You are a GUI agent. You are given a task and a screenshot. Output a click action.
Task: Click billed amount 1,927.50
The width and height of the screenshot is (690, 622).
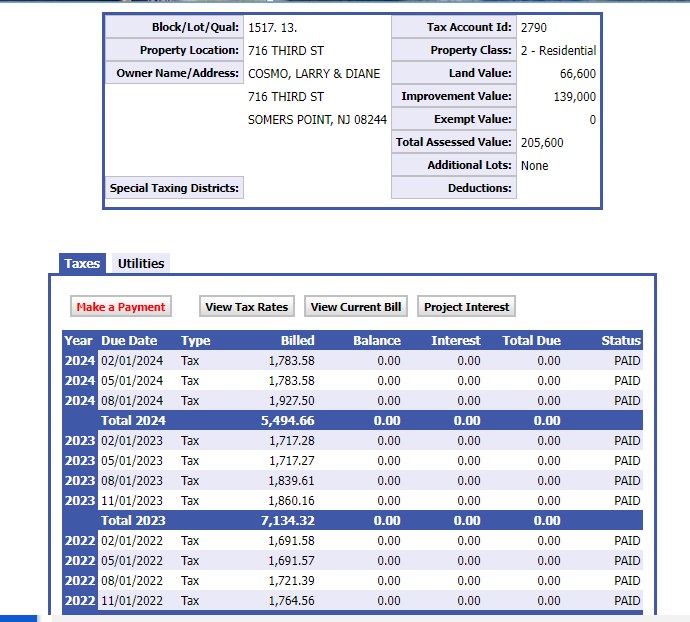click(x=292, y=401)
